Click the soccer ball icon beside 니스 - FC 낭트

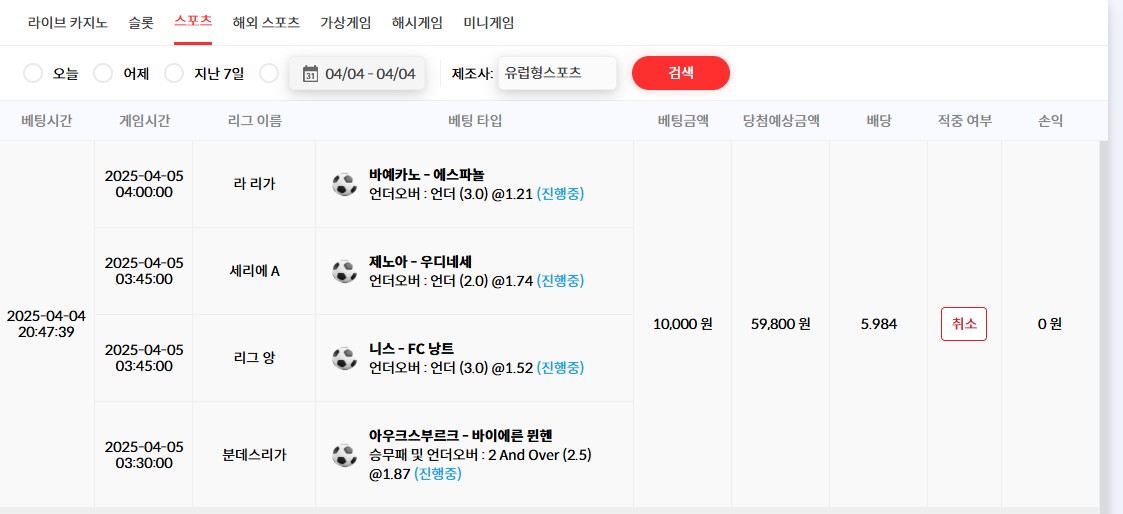pos(344,358)
